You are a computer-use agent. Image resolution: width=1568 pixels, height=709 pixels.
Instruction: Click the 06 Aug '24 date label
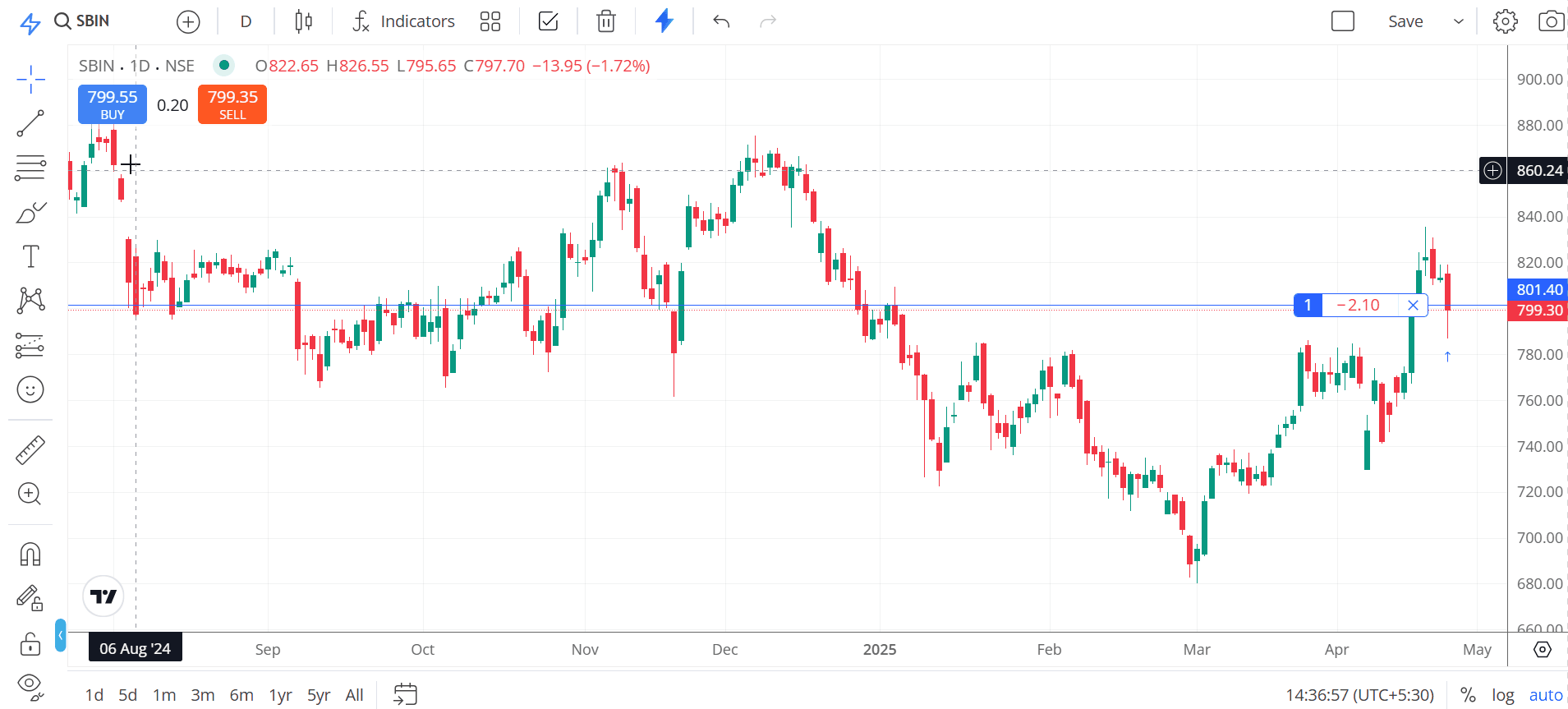[136, 648]
